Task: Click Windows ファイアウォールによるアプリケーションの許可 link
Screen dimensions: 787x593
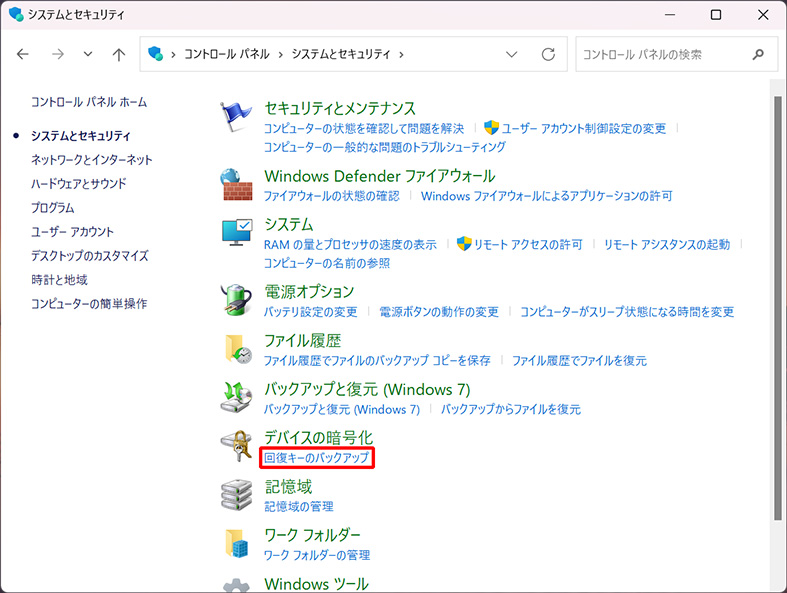Action: (547, 196)
